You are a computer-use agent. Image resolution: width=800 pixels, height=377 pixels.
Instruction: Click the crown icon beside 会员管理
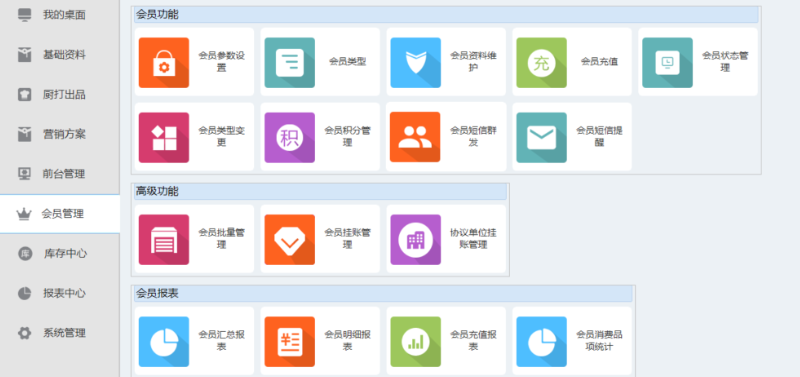tap(24, 214)
